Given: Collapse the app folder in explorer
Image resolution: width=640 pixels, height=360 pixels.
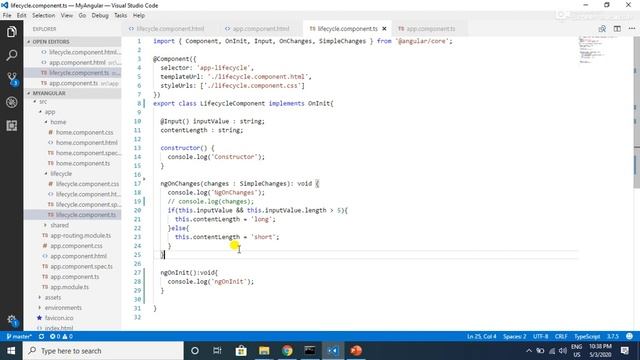Looking at the screenshot, I should click(40, 111).
